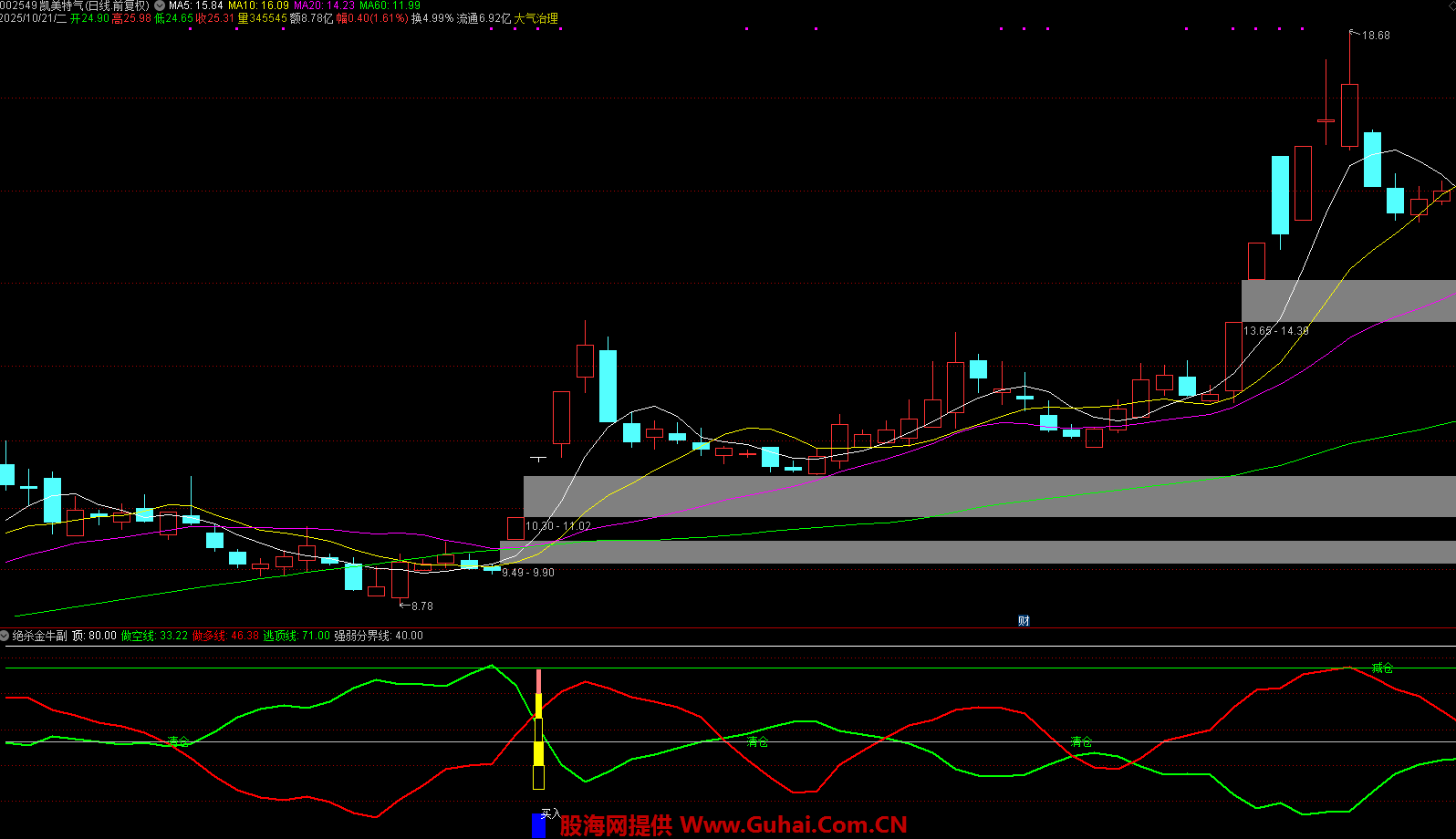1456x839 pixels.
Task: Click the gray 13.65 - 14.38 gap zone
Action: pyautogui.click(x=1348, y=301)
